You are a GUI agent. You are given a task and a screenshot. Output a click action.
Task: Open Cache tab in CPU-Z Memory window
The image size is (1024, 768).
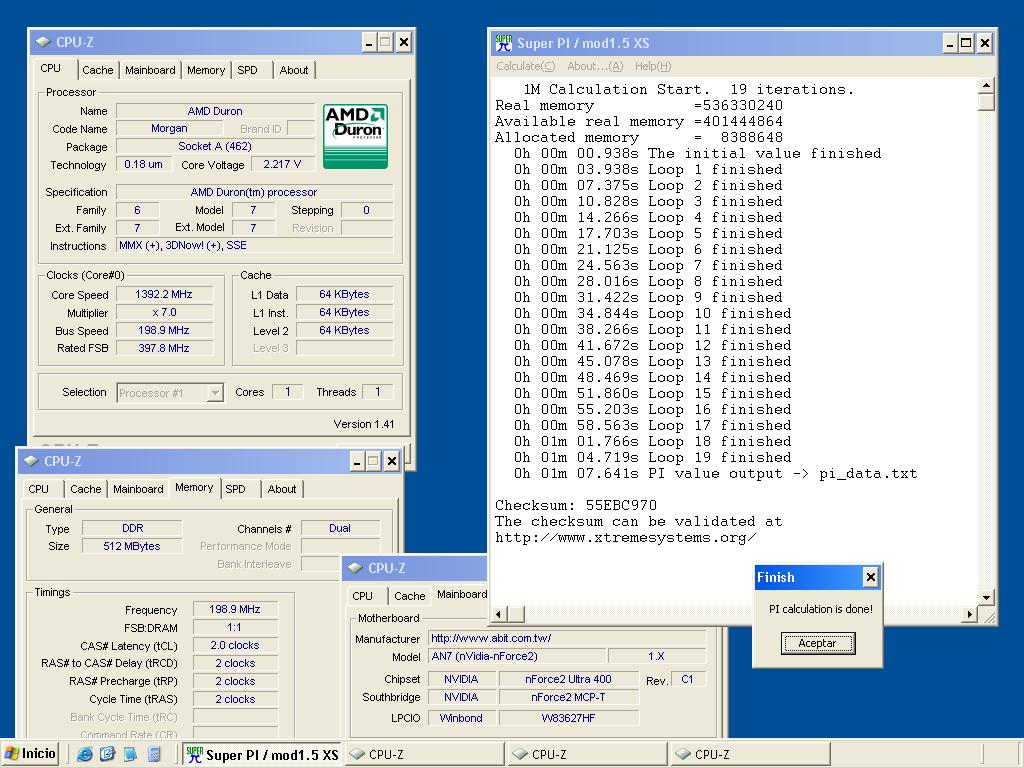click(x=86, y=489)
